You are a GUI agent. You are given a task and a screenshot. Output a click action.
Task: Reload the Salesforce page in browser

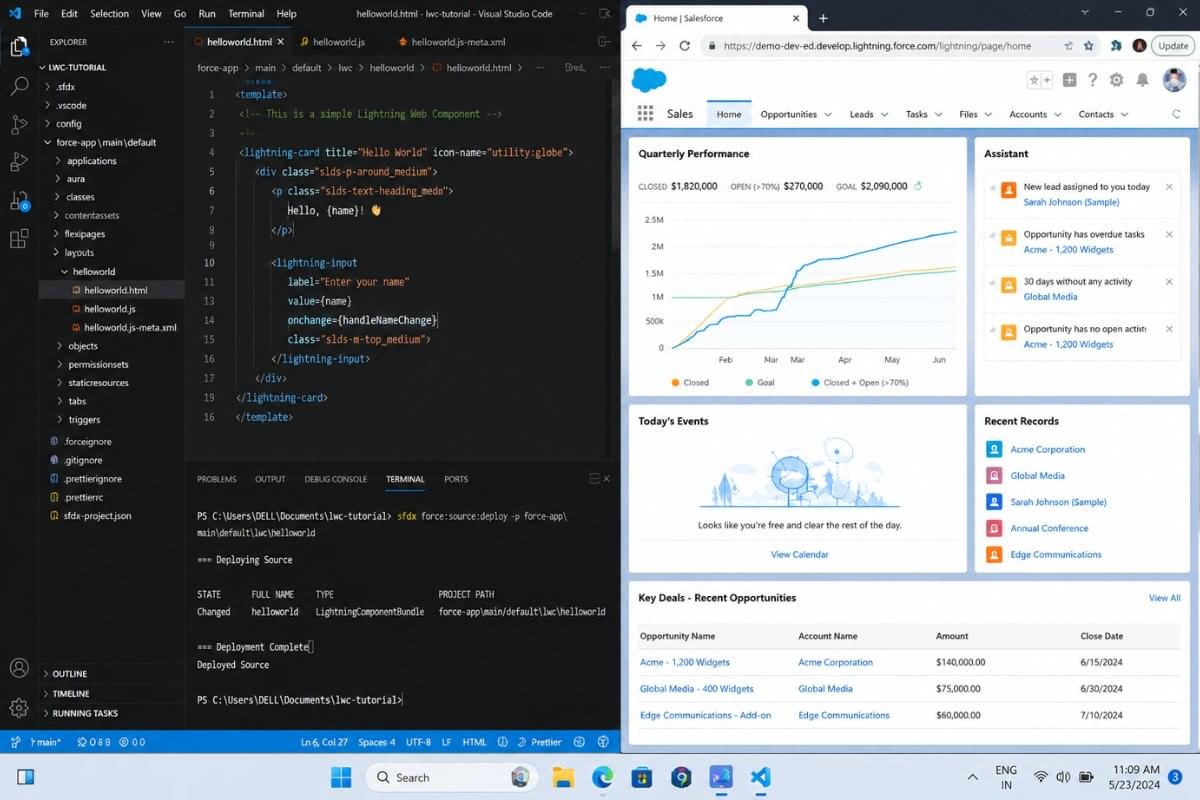pos(685,46)
